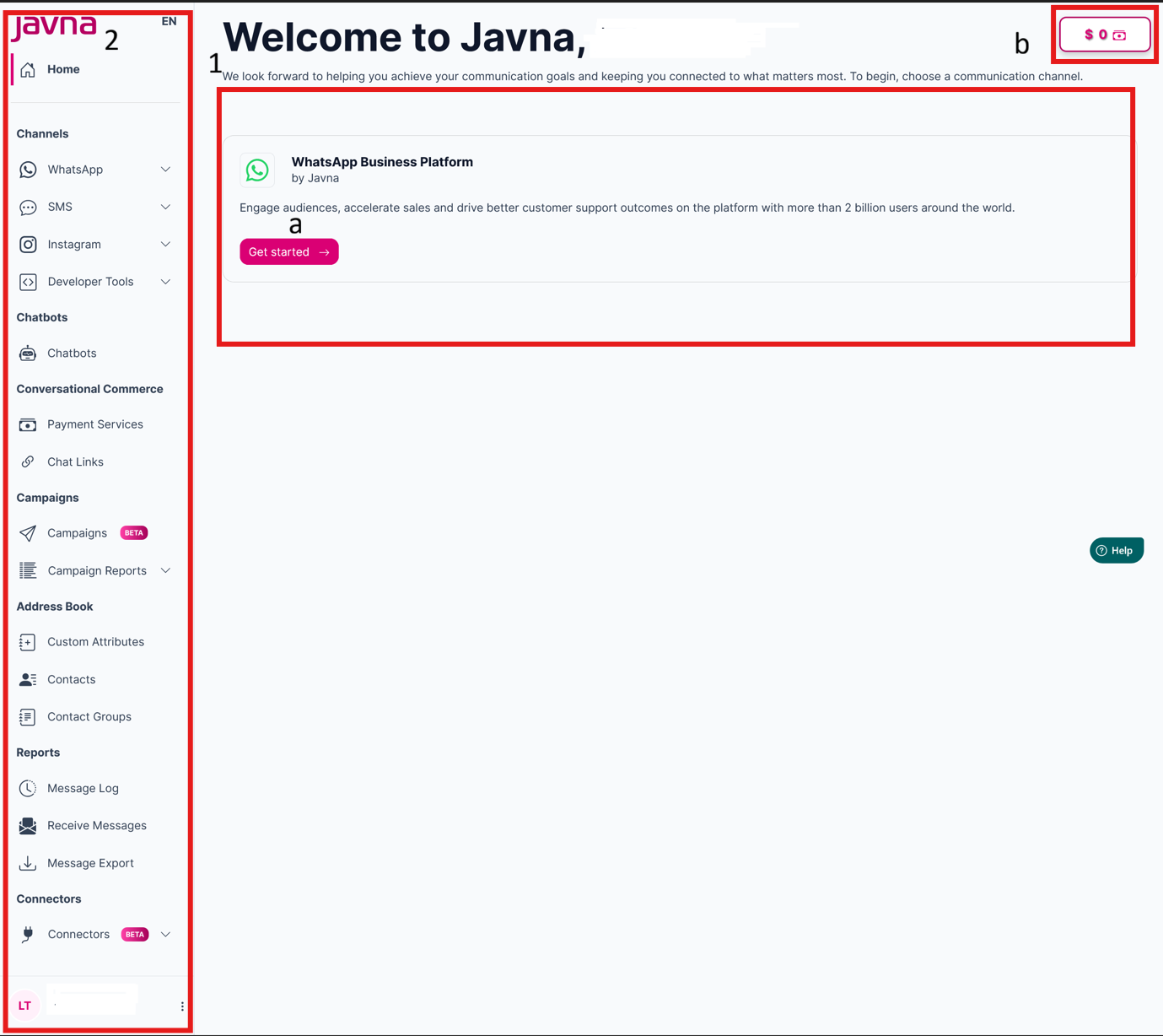The width and height of the screenshot is (1163, 1036).
Task: Click the Instagram sidebar icon
Action: coord(28,245)
